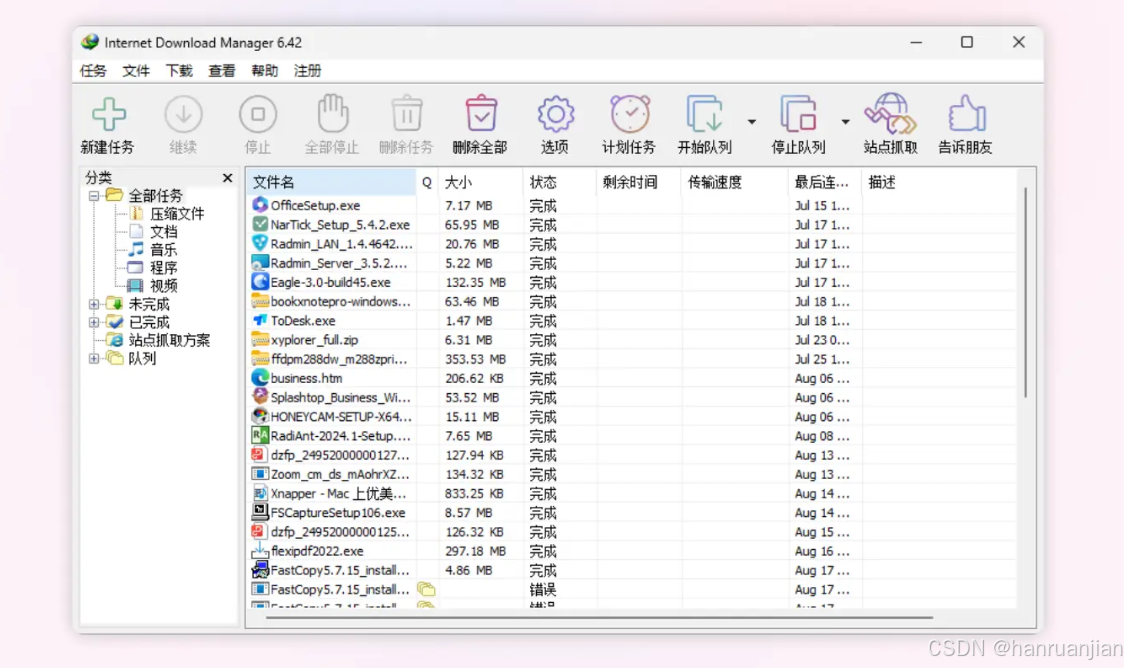Screen dimensions: 1127x668
Task: Select HONEYCAM-SETUP-X64 file icon
Action: coord(259,416)
